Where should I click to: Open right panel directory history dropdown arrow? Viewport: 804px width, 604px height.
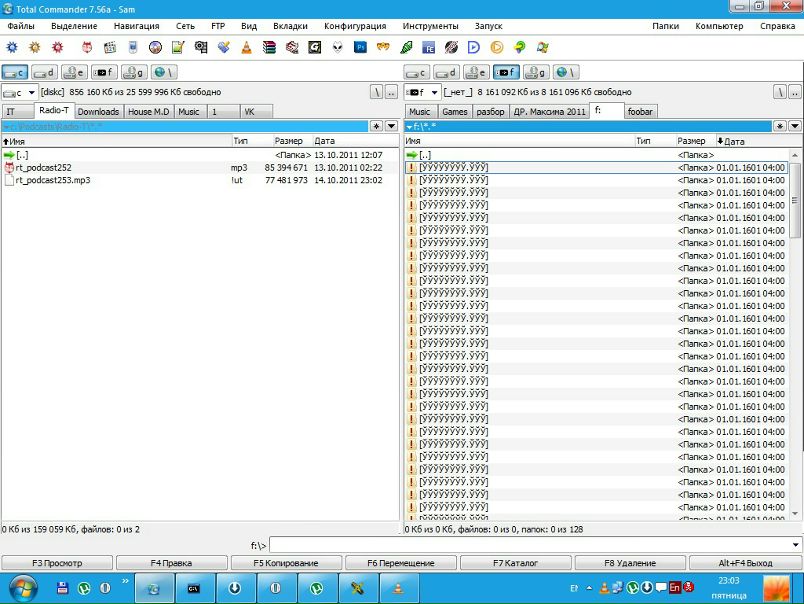[794, 127]
